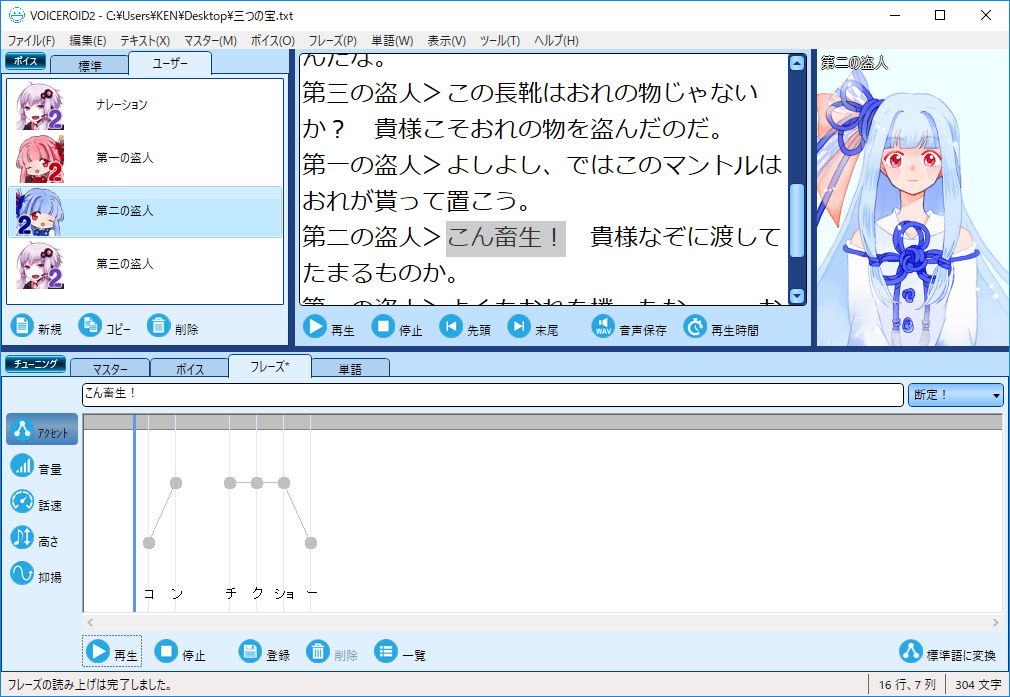Open the ボイス(O) menu
1010x697 pixels.
tap(272, 41)
